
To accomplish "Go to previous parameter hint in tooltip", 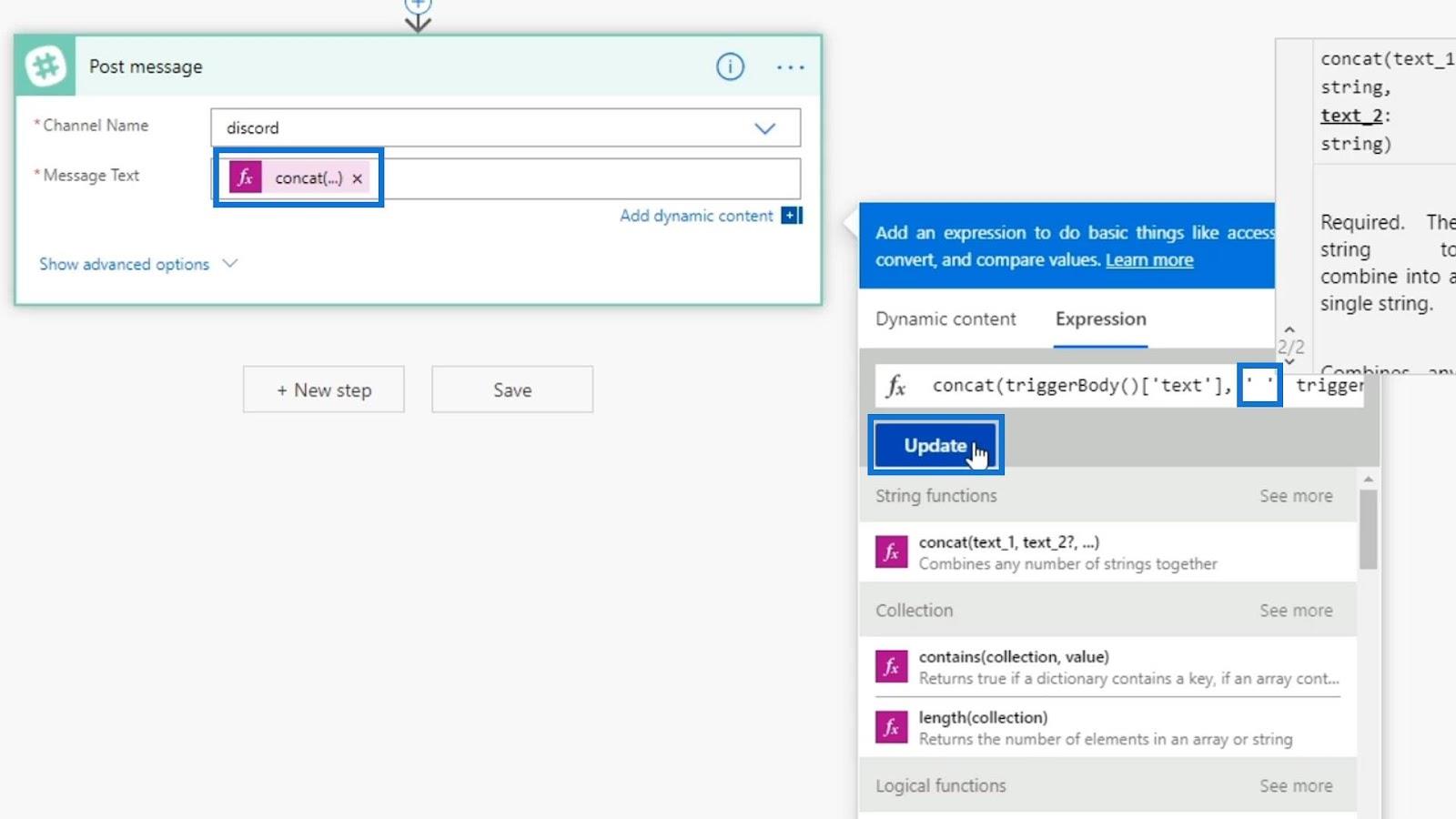I will [x=1289, y=329].
